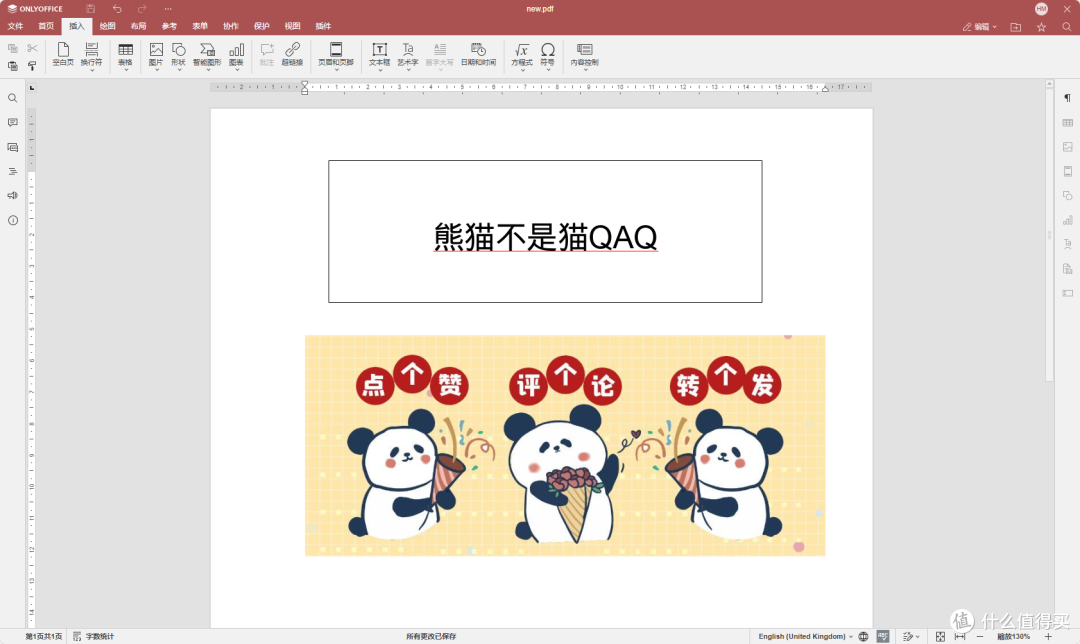Open the comments panel in left sidebar
The width and height of the screenshot is (1080, 644).
tap(12, 123)
